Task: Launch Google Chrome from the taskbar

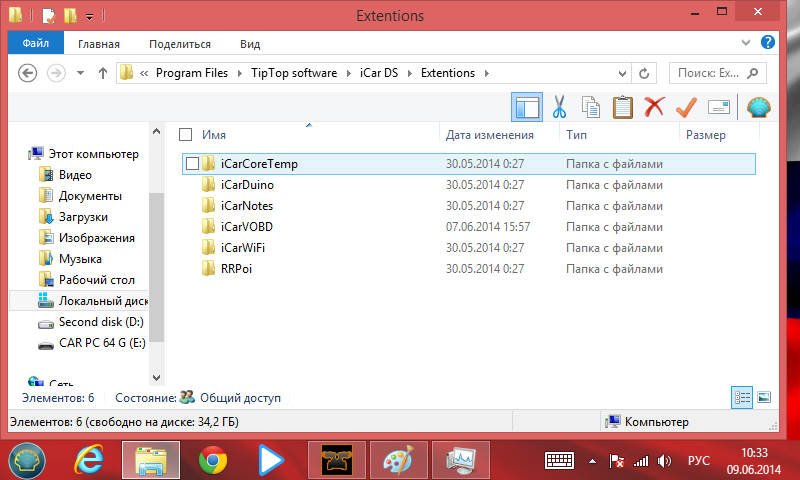Action: (212, 460)
